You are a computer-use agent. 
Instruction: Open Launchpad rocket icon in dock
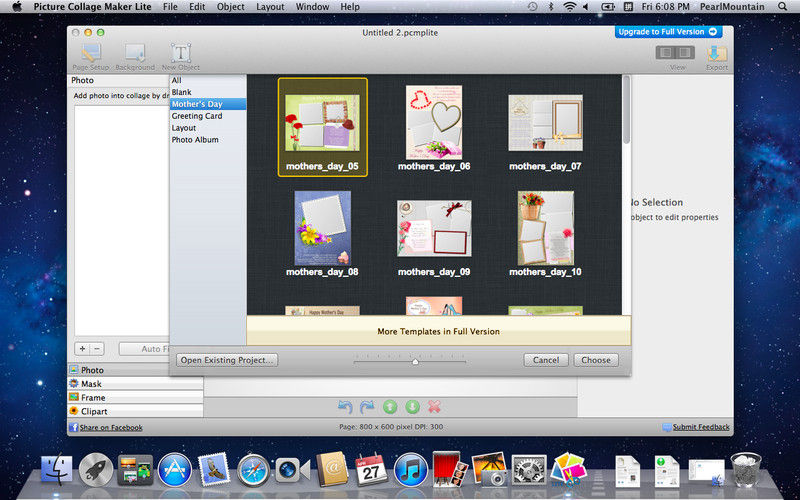96,469
